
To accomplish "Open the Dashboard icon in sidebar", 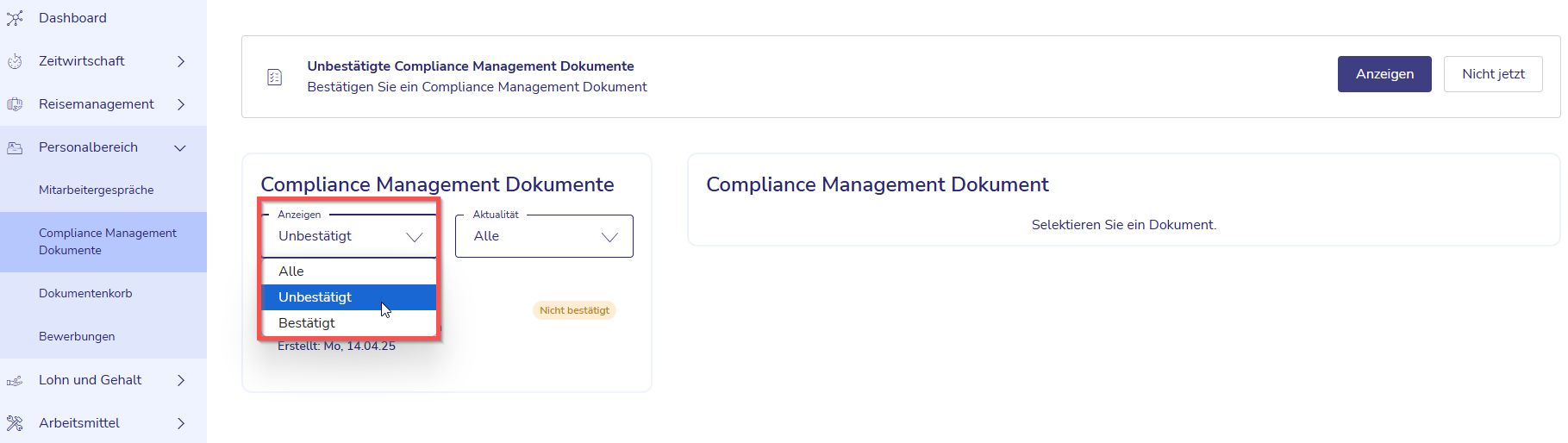I will point(15,18).
